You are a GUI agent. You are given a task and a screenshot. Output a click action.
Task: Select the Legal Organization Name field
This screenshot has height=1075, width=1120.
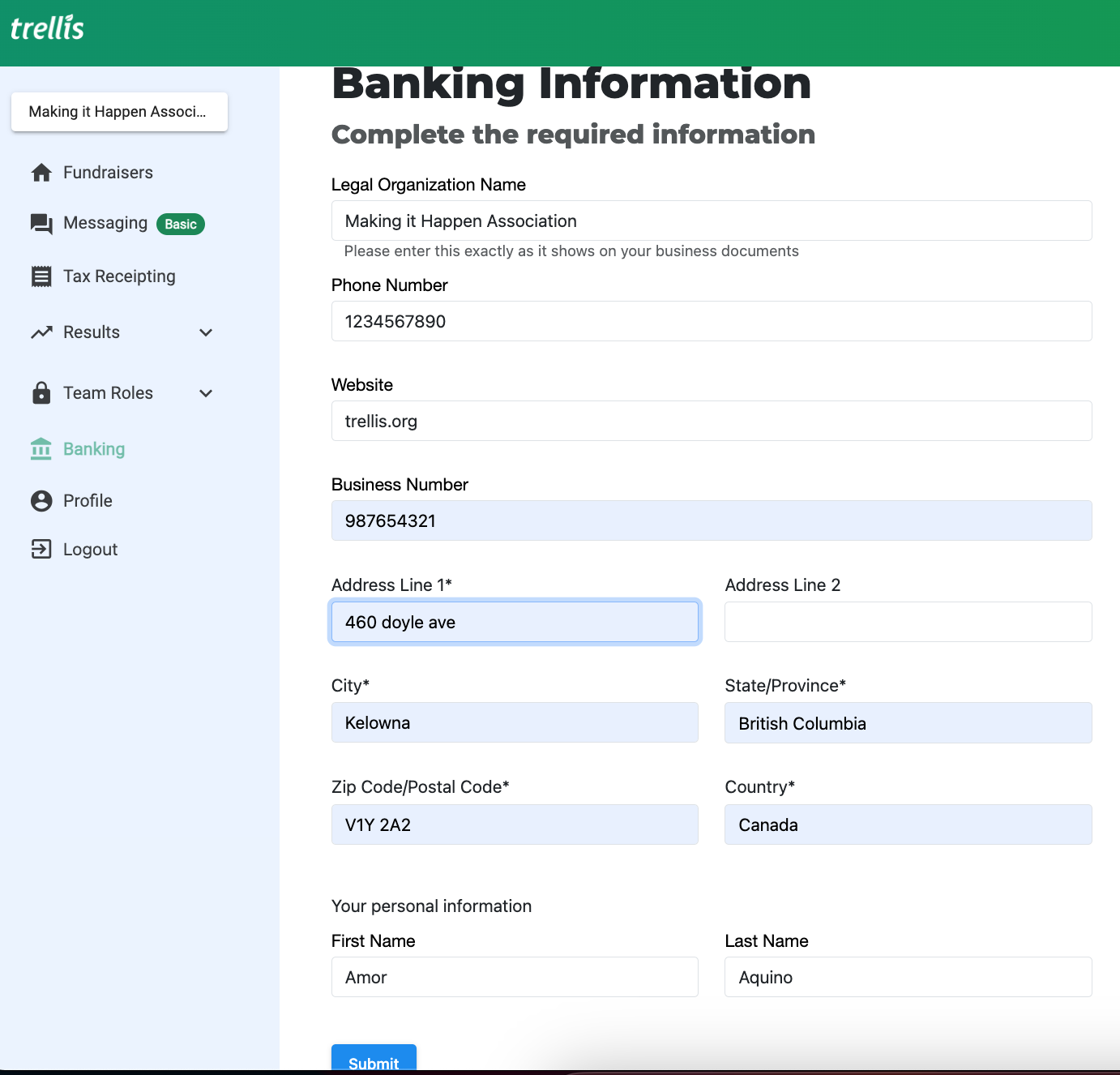(x=711, y=221)
